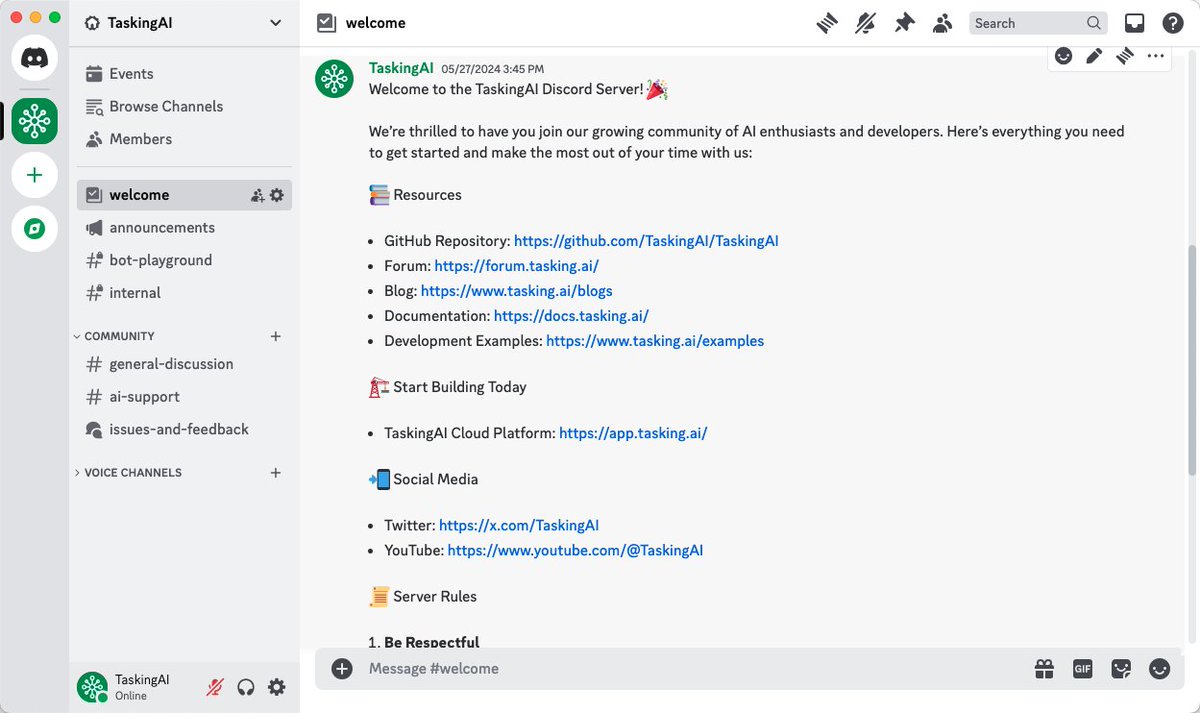Click the Search field in the header
This screenshot has width=1200, height=713.
pos(1038,23)
